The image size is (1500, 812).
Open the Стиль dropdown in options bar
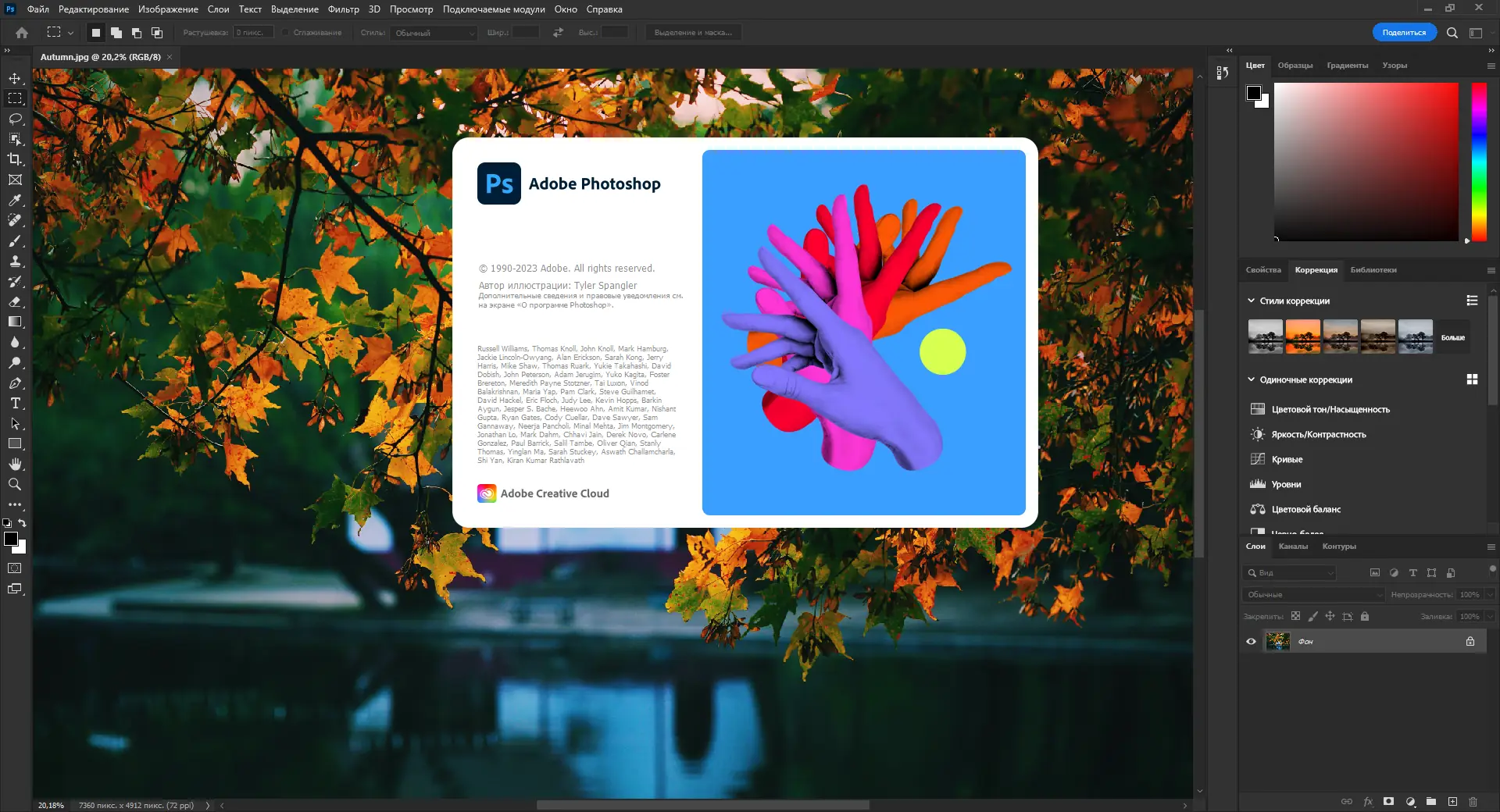(x=434, y=33)
